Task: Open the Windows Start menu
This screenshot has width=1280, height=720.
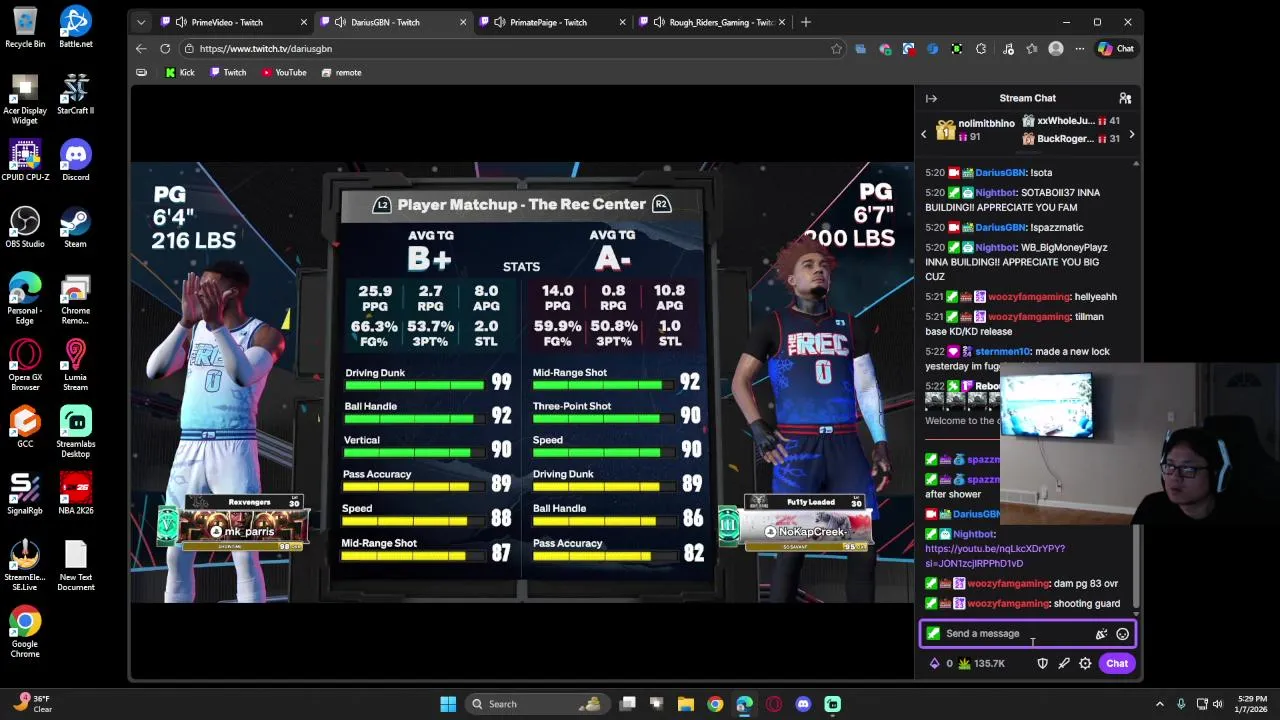Action: click(448, 704)
